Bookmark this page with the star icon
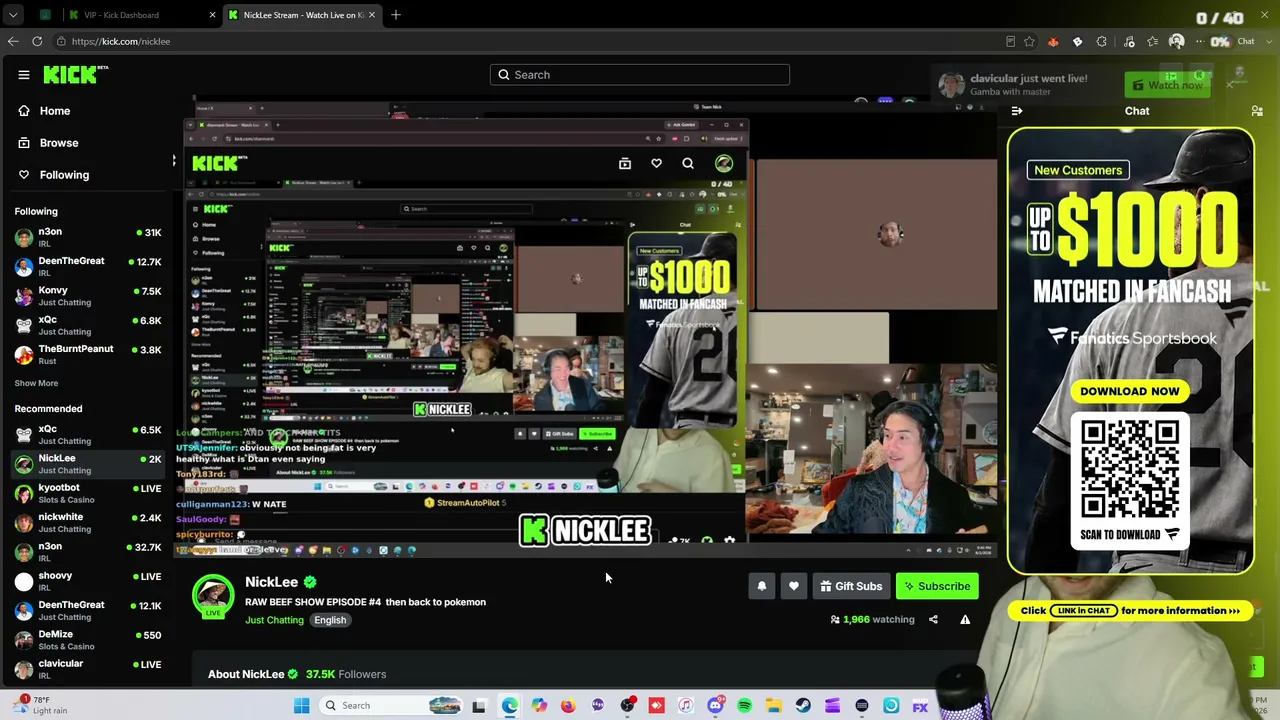 [x=1030, y=42]
